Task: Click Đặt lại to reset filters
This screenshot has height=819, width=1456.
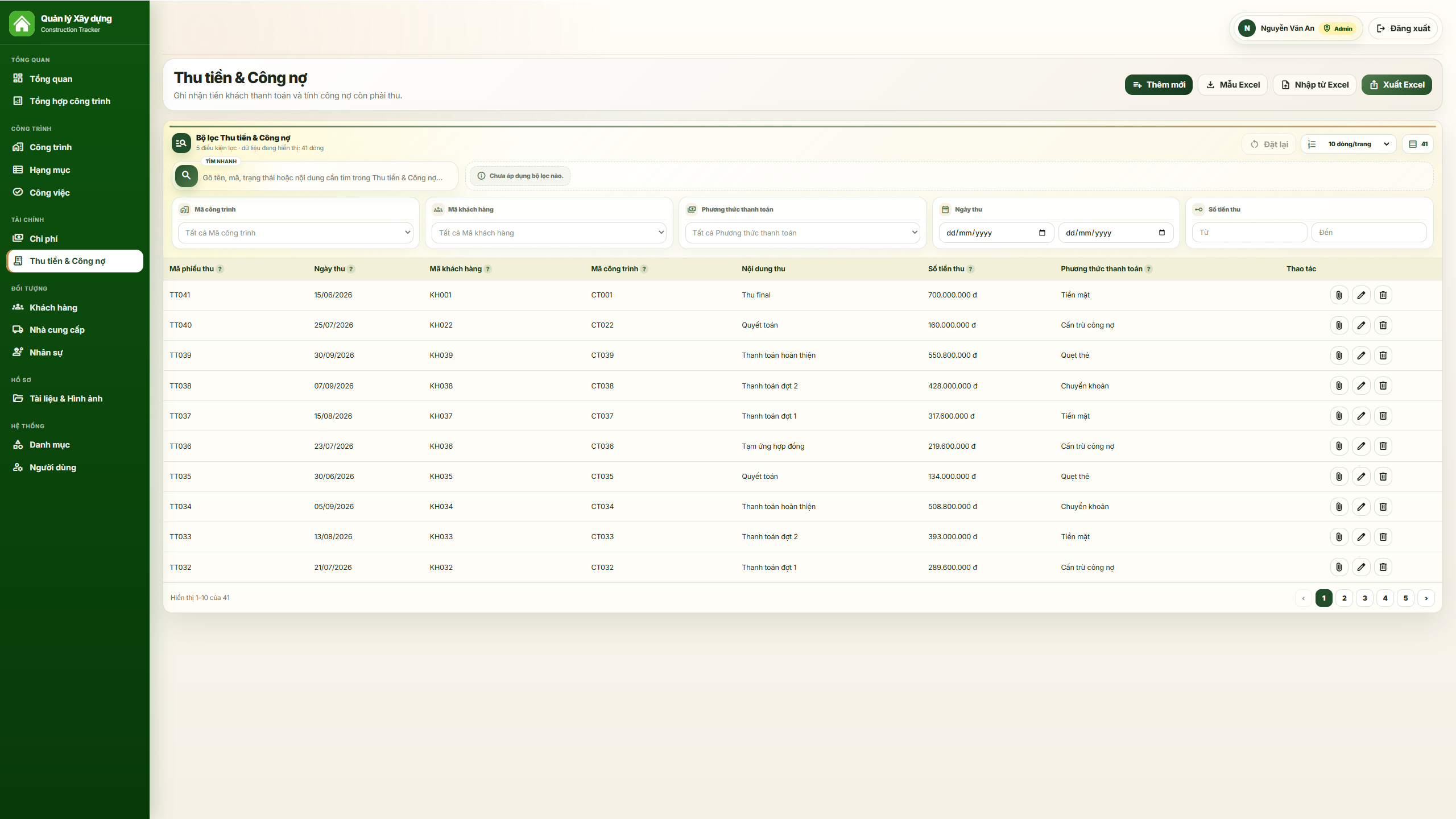Action: pos(1269,144)
